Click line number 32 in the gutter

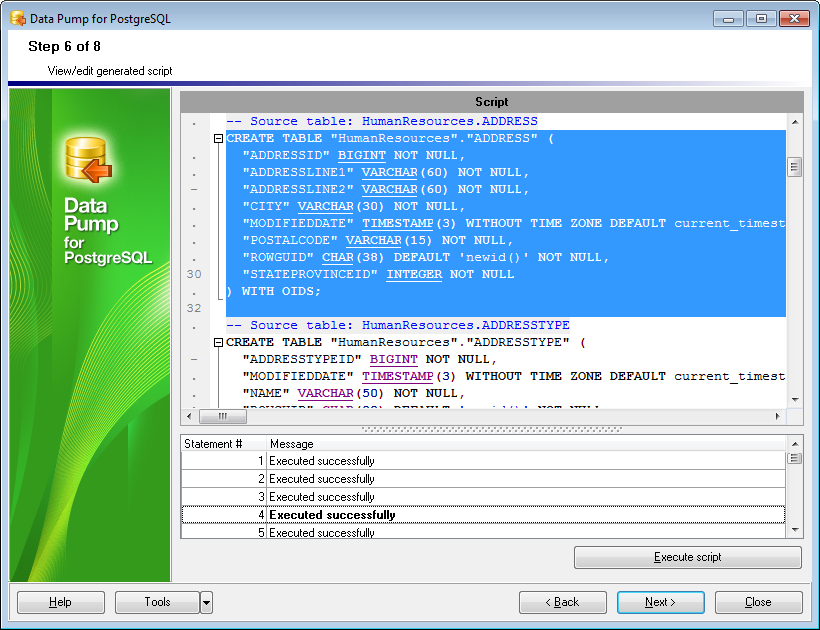point(194,308)
